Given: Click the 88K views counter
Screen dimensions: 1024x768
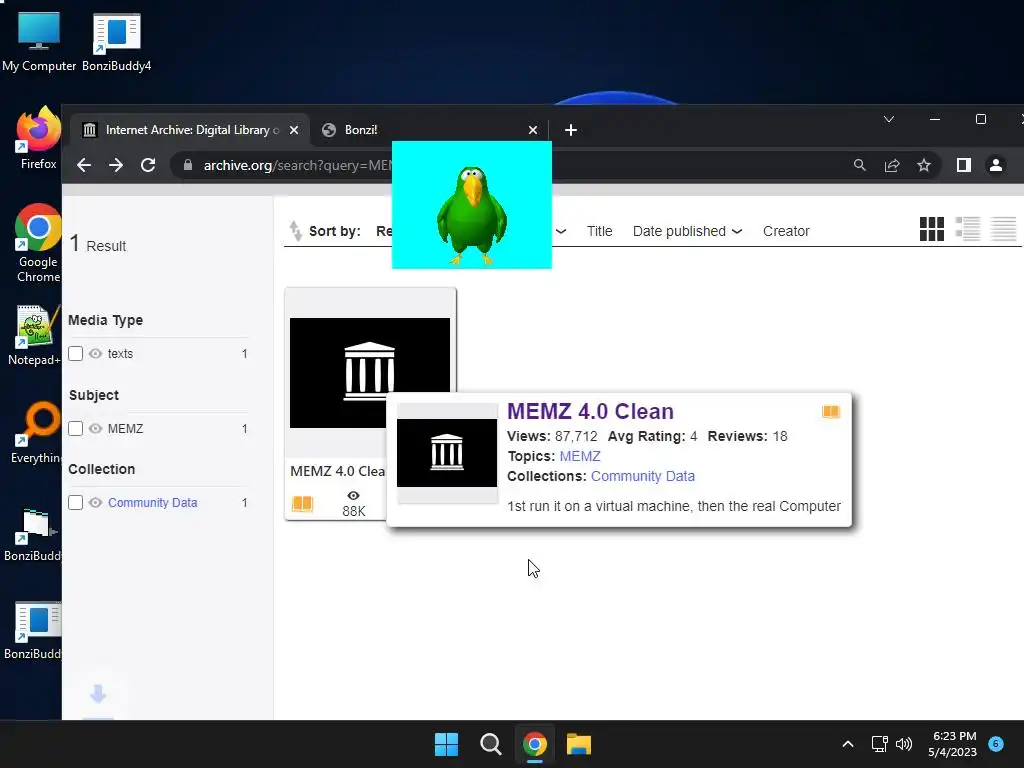Looking at the screenshot, I should (353, 504).
